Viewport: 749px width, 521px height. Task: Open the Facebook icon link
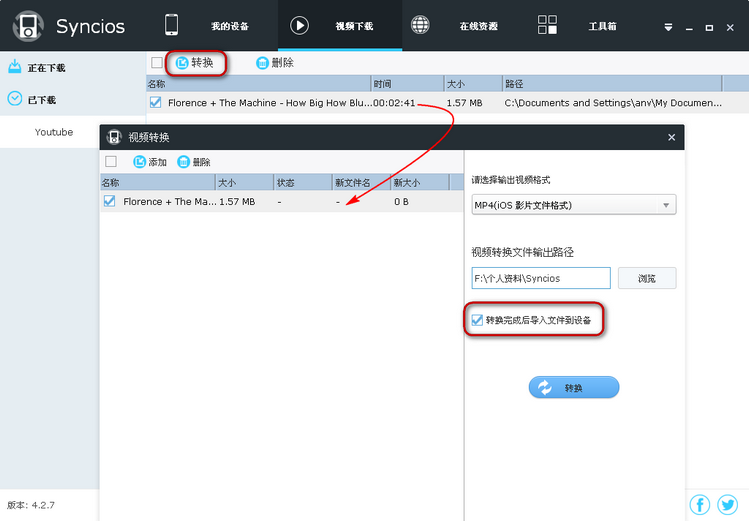[700, 505]
